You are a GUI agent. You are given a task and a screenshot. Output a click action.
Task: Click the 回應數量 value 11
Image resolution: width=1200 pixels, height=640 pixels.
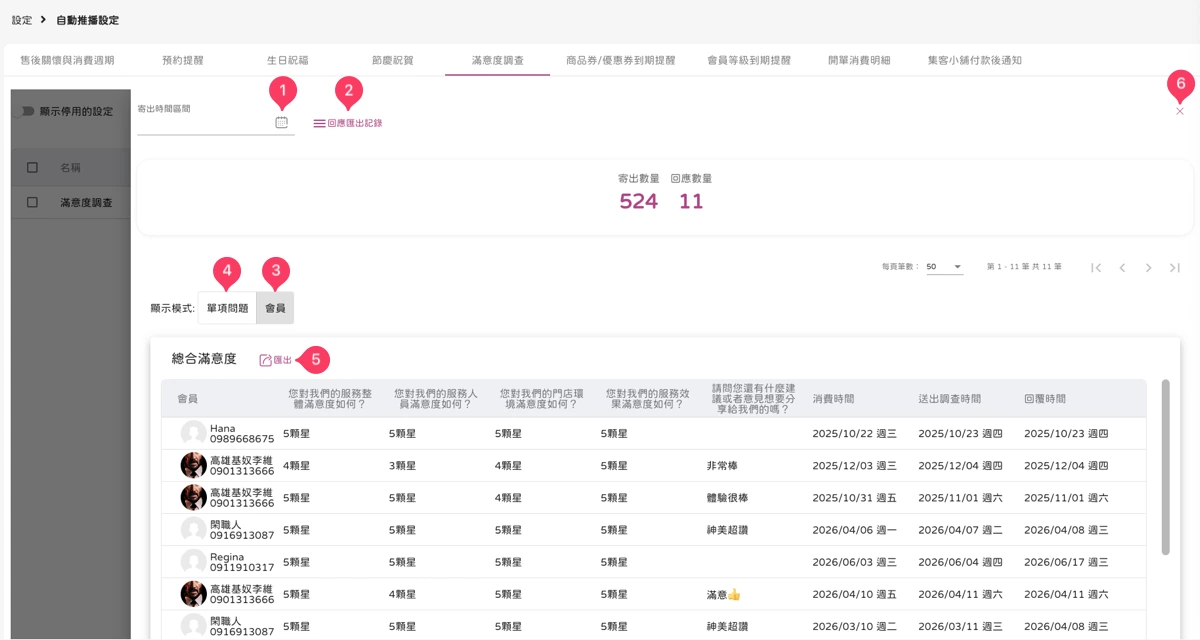pyautogui.click(x=691, y=201)
